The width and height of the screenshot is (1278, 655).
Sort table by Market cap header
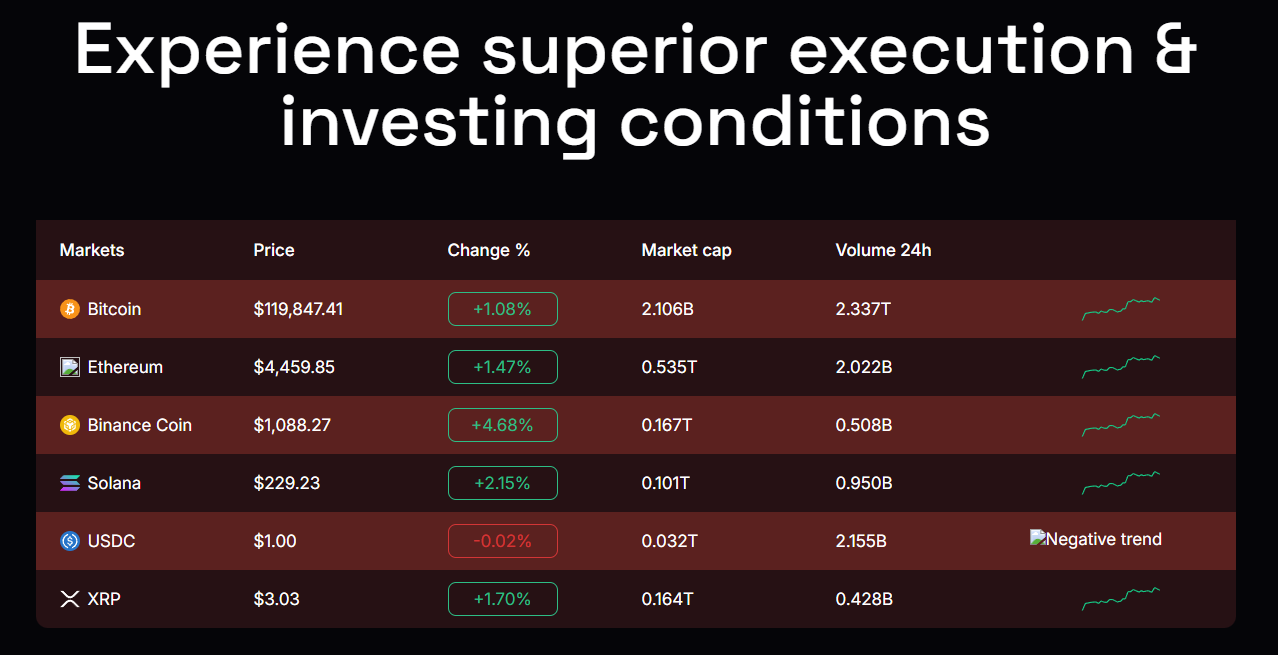click(686, 250)
